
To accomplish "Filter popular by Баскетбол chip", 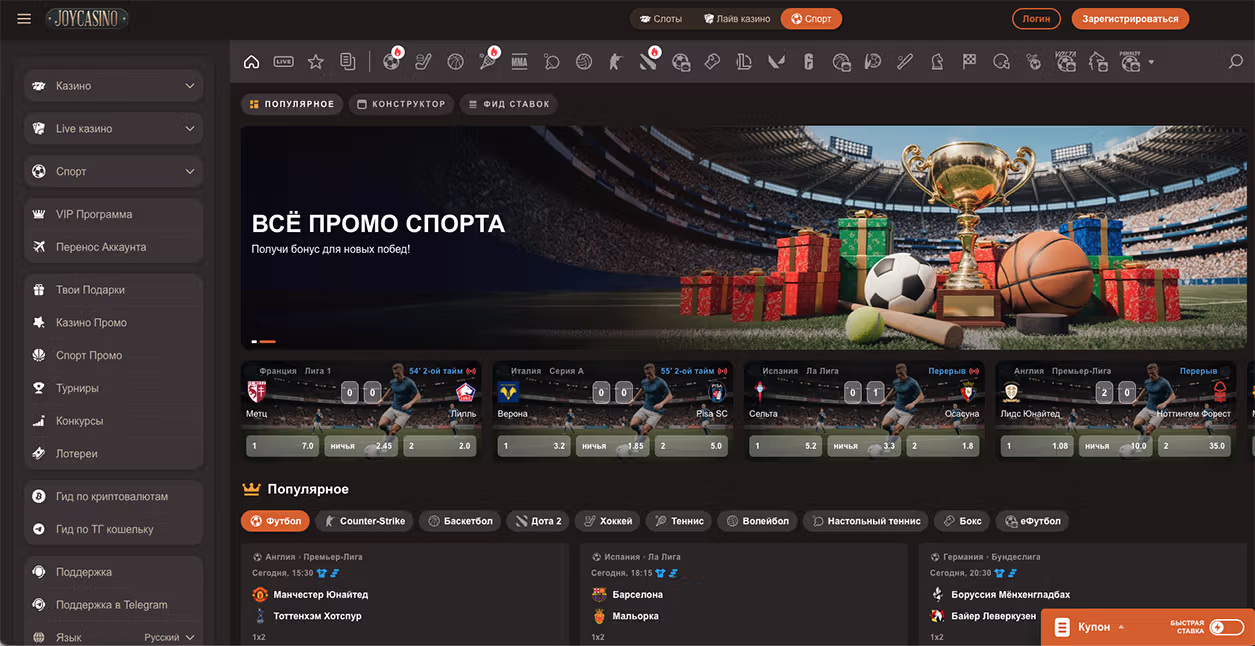I will (x=460, y=521).
